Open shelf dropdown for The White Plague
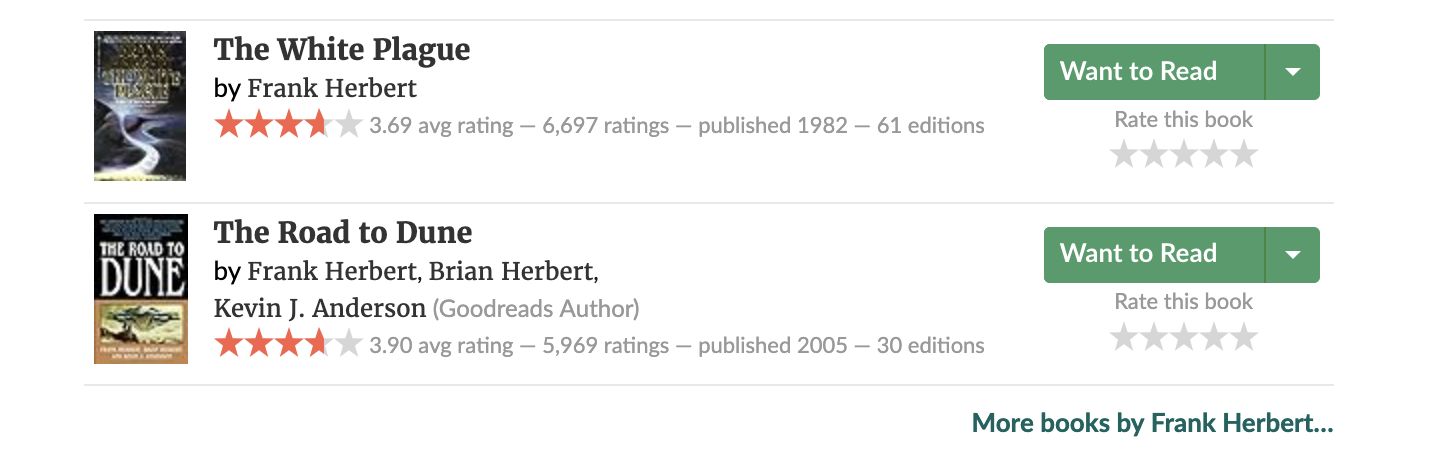1436x466 pixels. click(x=1292, y=72)
